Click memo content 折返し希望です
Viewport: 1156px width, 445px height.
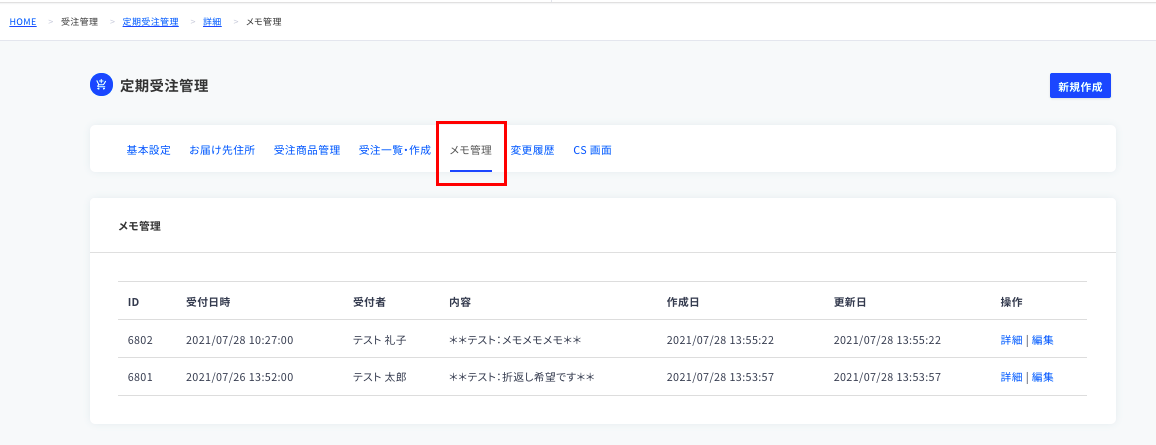(x=522, y=377)
